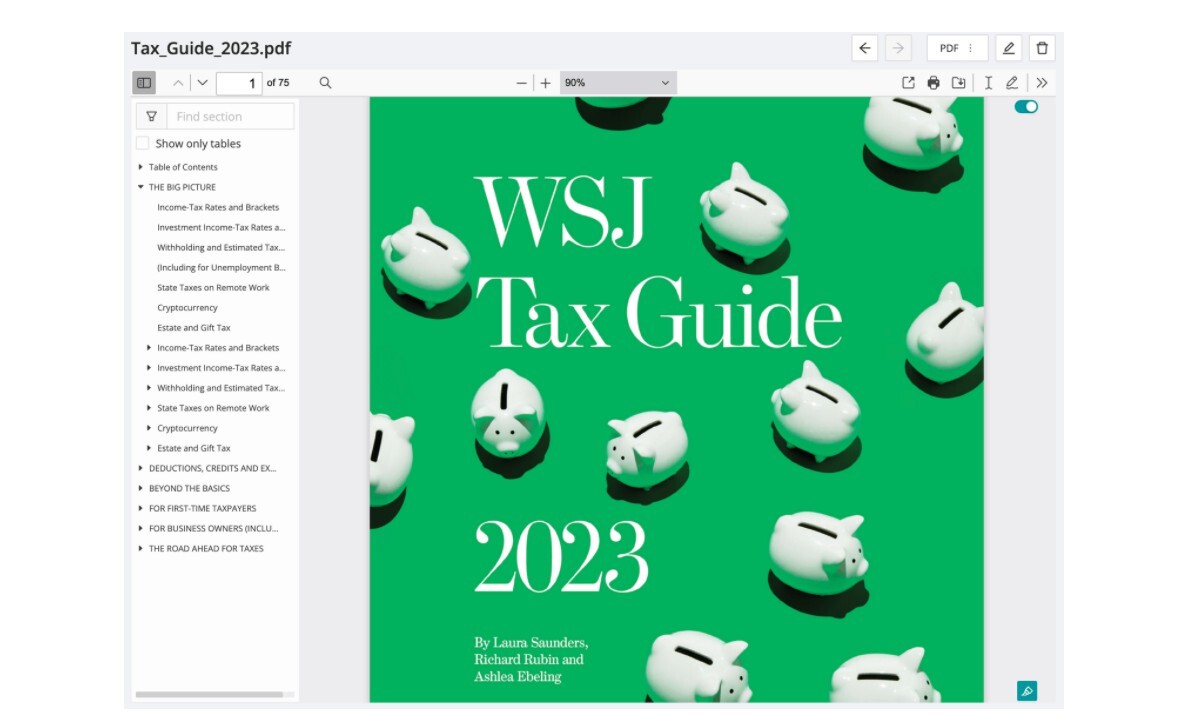Screen dimensions: 1183x728
Task: Open the filter icon beside Find section
Action: click(151, 116)
